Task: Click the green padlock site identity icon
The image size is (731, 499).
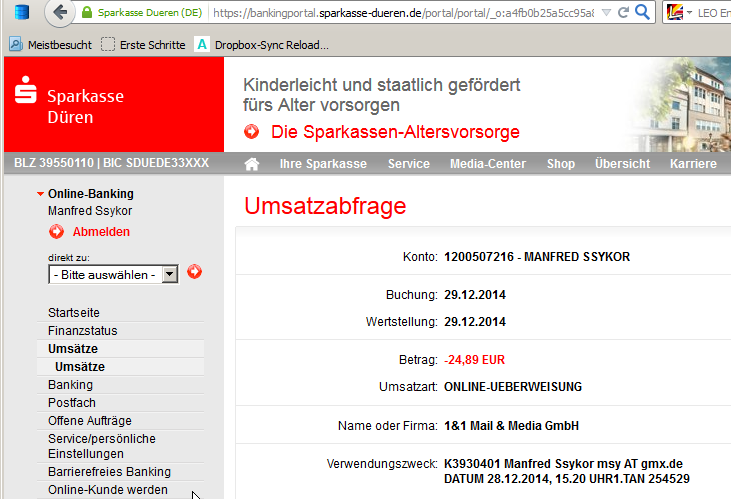Action: (x=87, y=14)
